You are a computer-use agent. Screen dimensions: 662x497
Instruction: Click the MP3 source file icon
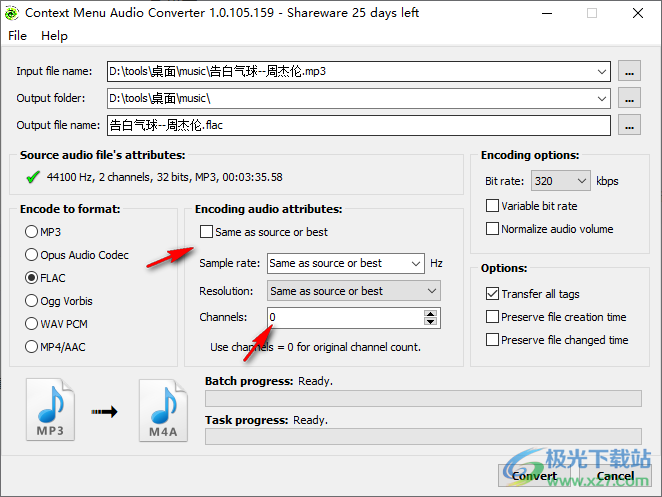click(x=50, y=409)
